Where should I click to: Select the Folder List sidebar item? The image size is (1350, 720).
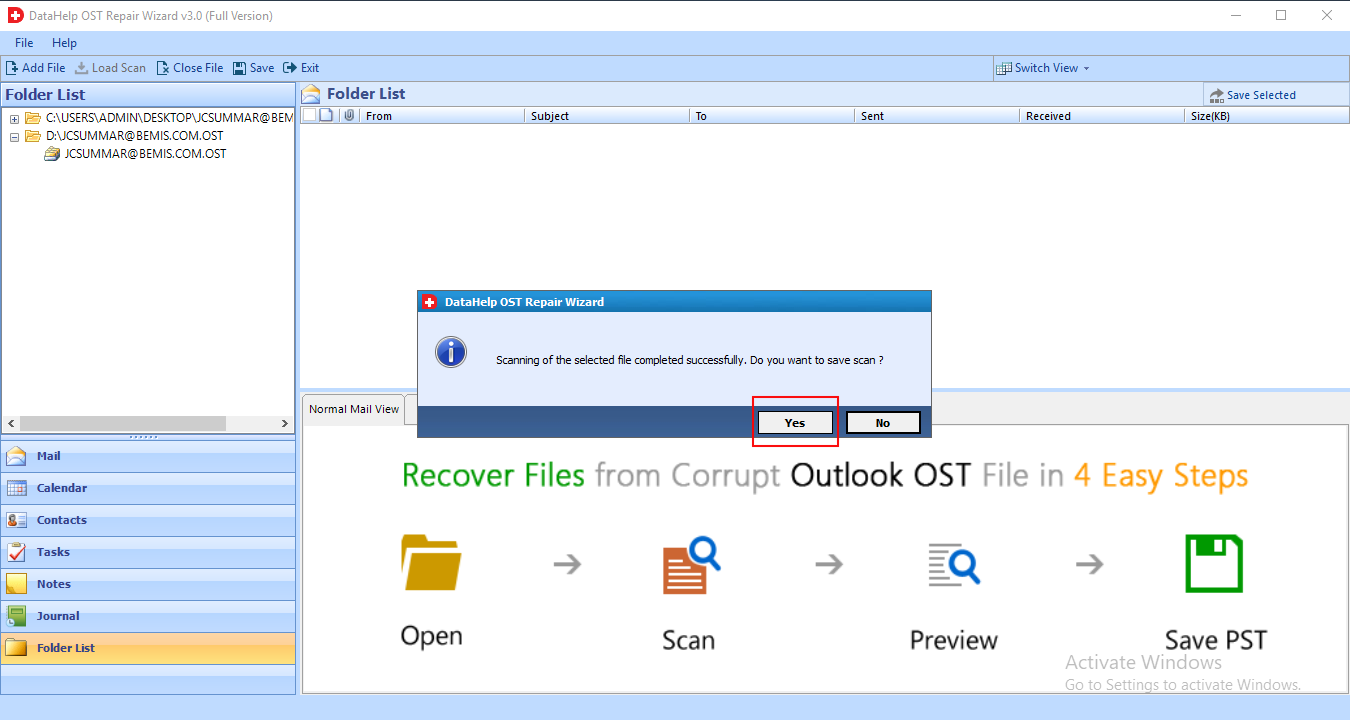tap(148, 648)
